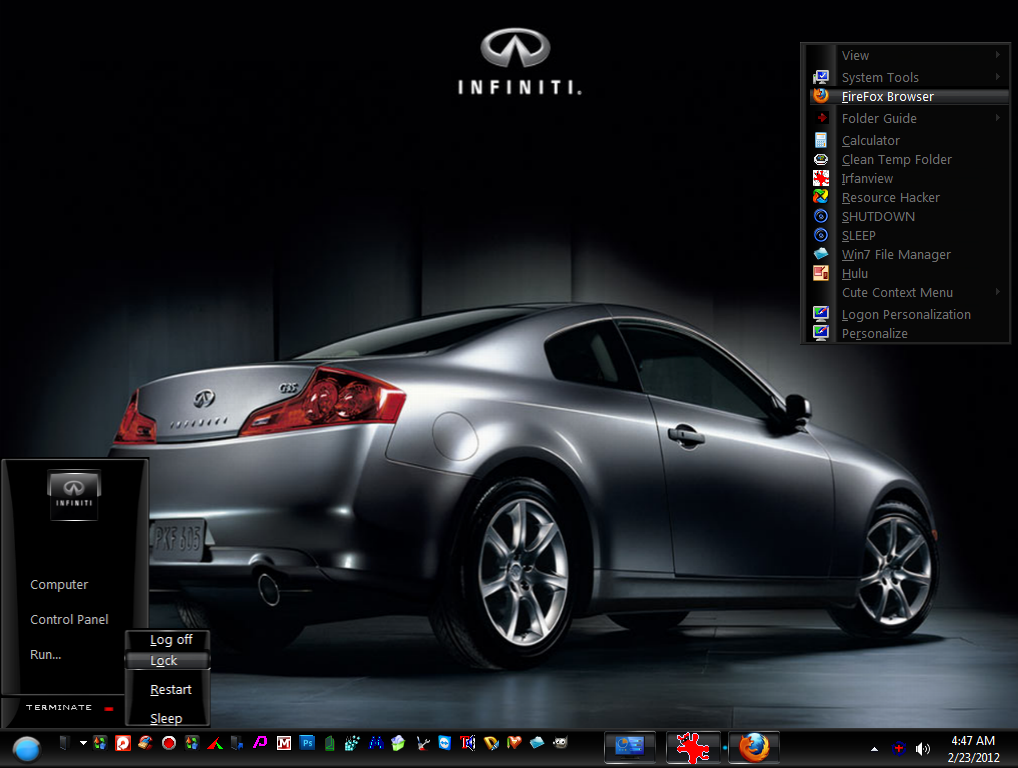Open the red M icon in taskbar

[284, 743]
